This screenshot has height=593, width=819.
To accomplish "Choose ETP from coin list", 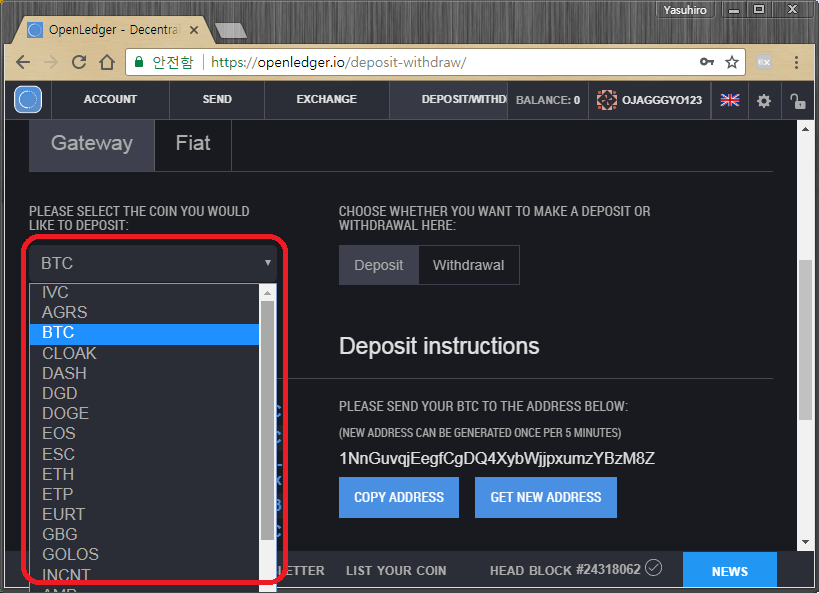I will [x=145, y=494].
